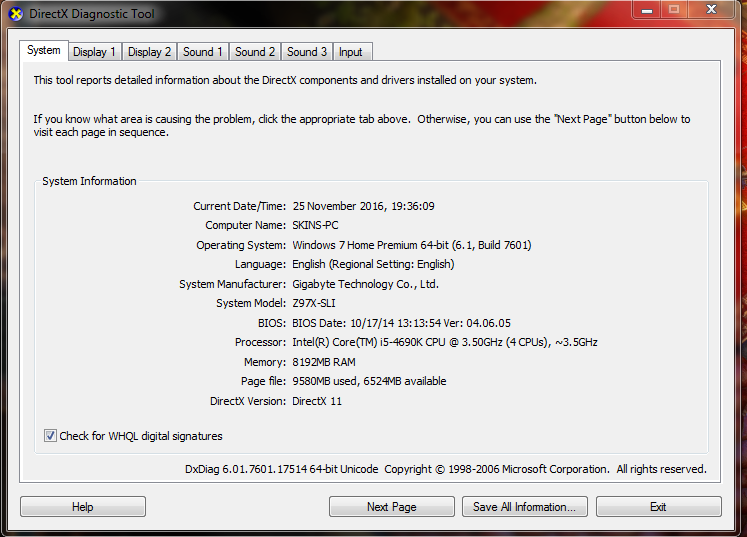Click the Memory label
Viewport: 747px width, 537px height.
pos(265,362)
